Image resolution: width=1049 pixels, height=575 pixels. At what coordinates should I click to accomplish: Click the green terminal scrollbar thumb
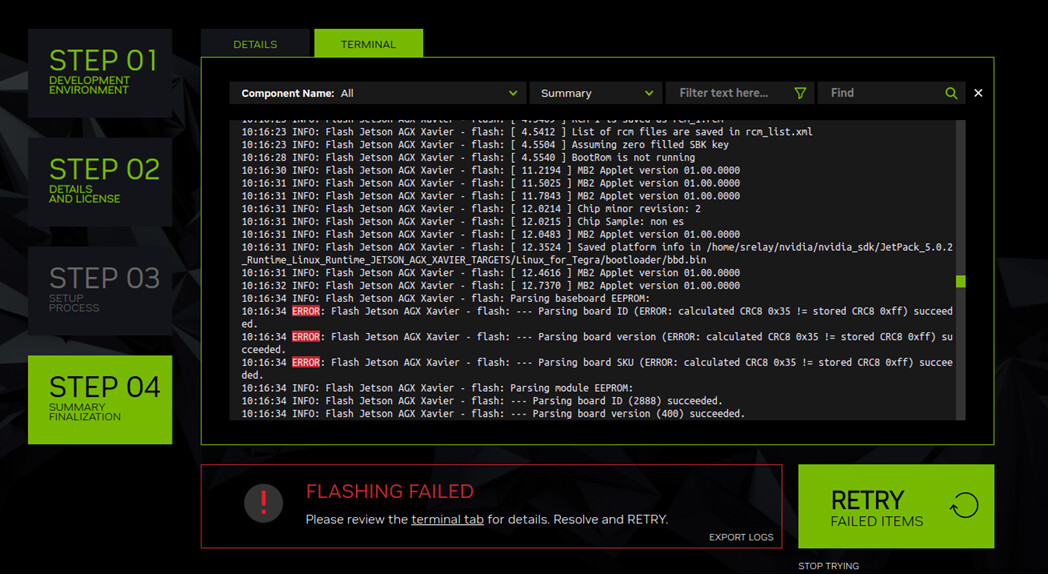click(961, 281)
